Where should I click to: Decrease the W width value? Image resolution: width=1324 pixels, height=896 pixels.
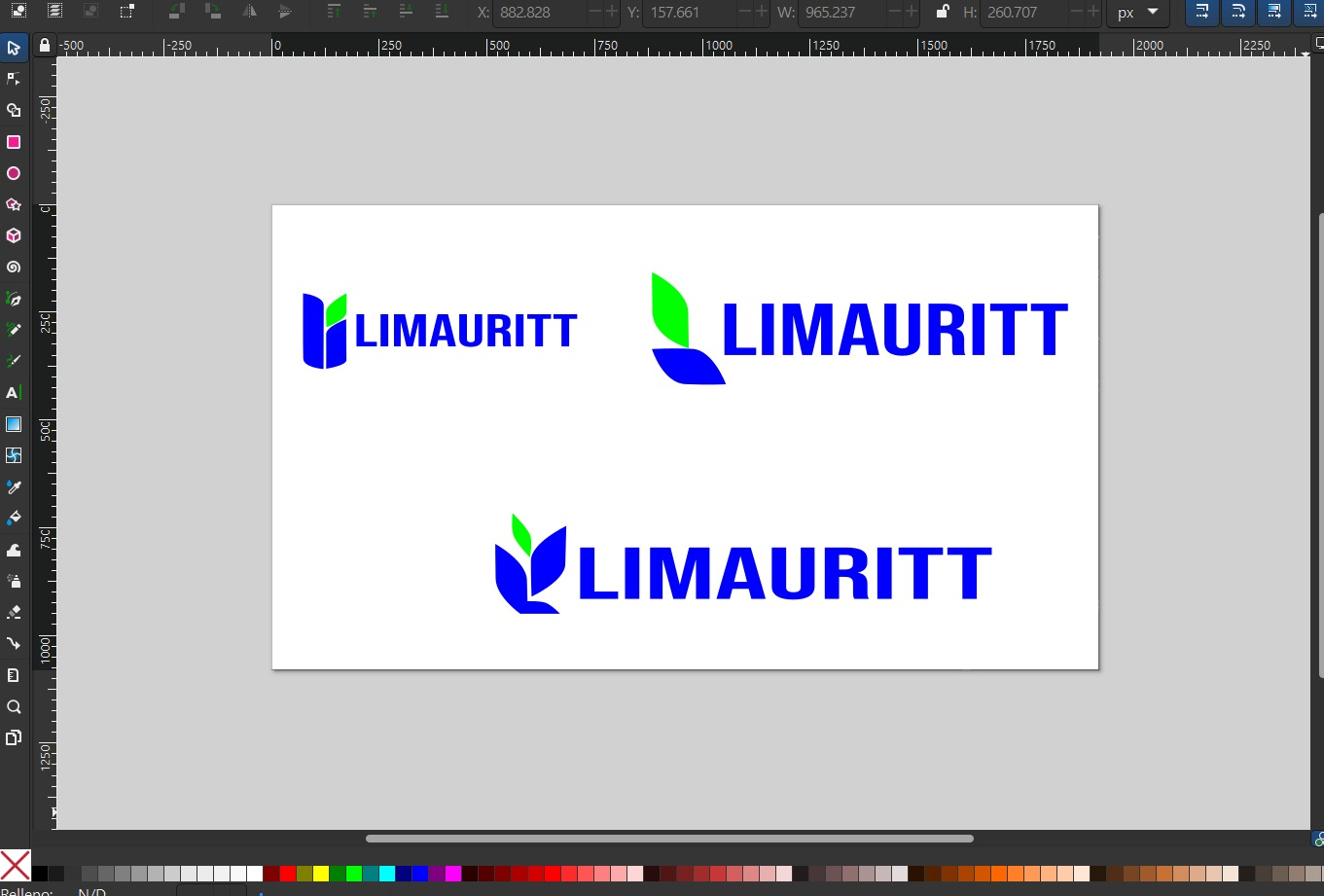pos(892,13)
